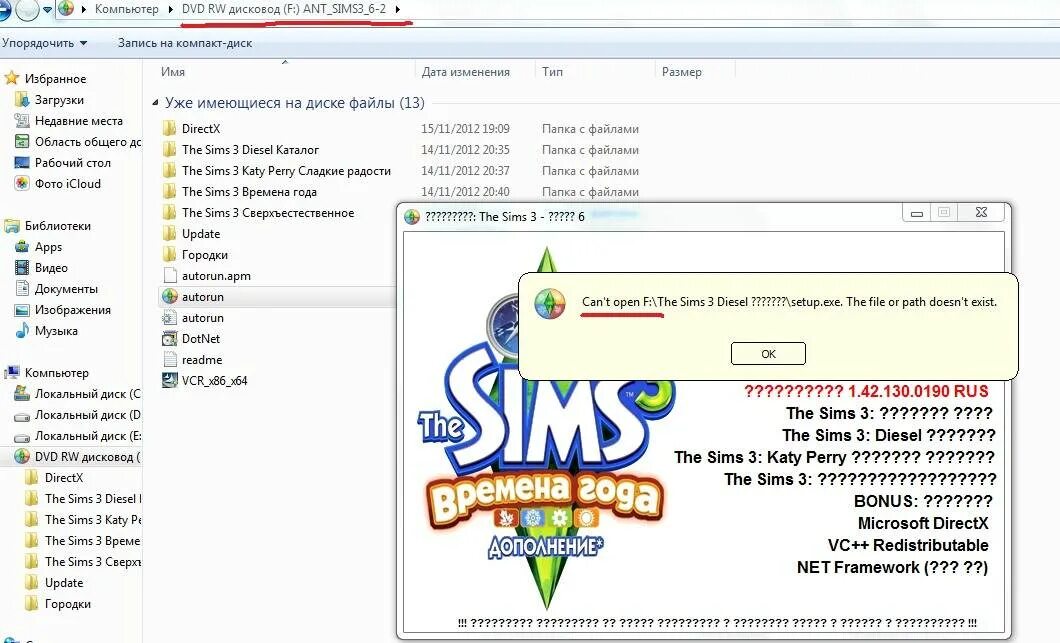This screenshot has height=643, width=1060.
Task: Select the highlighted autorun Sims application icon
Action: coord(170,296)
